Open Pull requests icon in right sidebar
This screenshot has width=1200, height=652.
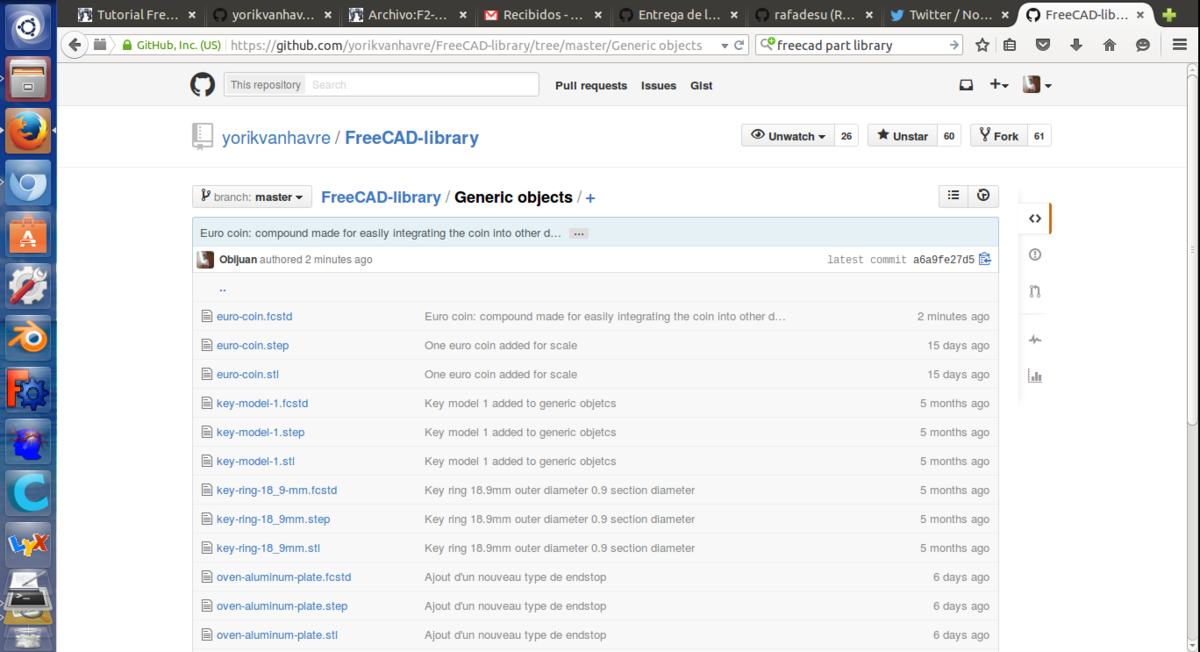(1035, 292)
